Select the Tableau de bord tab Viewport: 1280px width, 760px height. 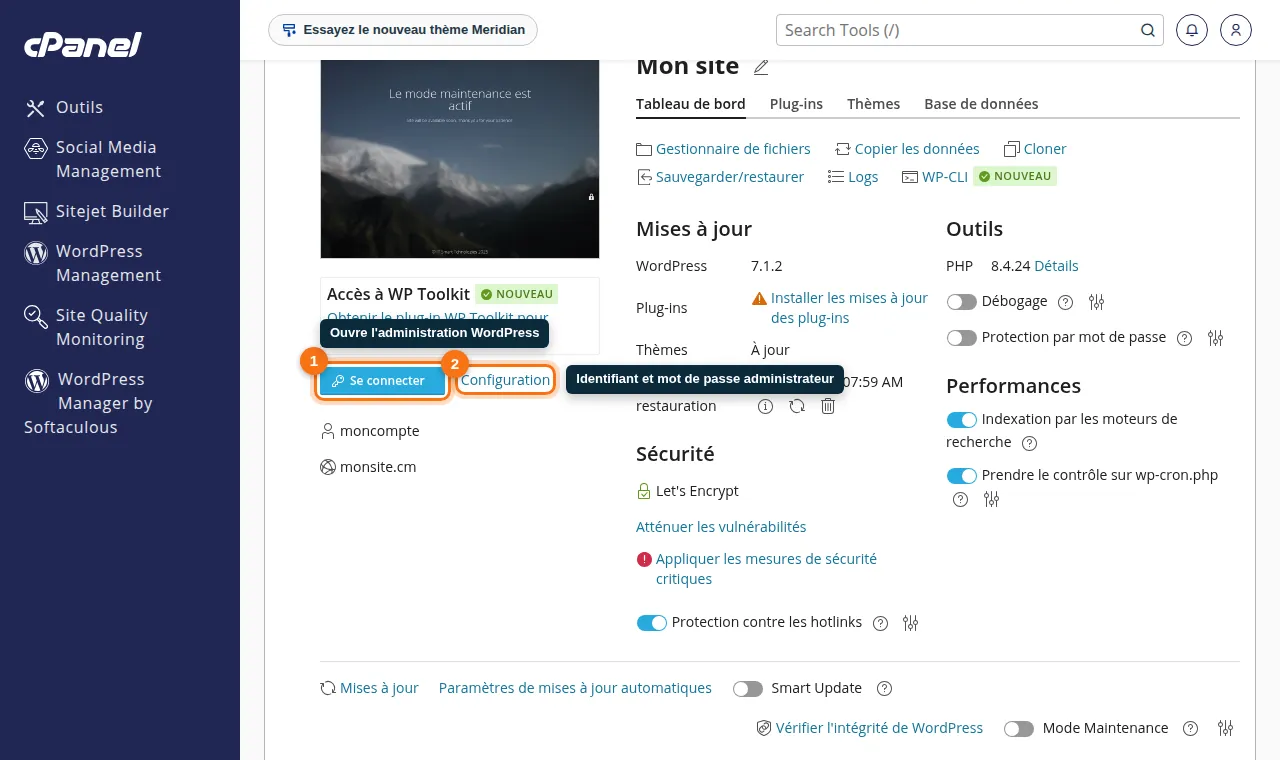point(690,104)
